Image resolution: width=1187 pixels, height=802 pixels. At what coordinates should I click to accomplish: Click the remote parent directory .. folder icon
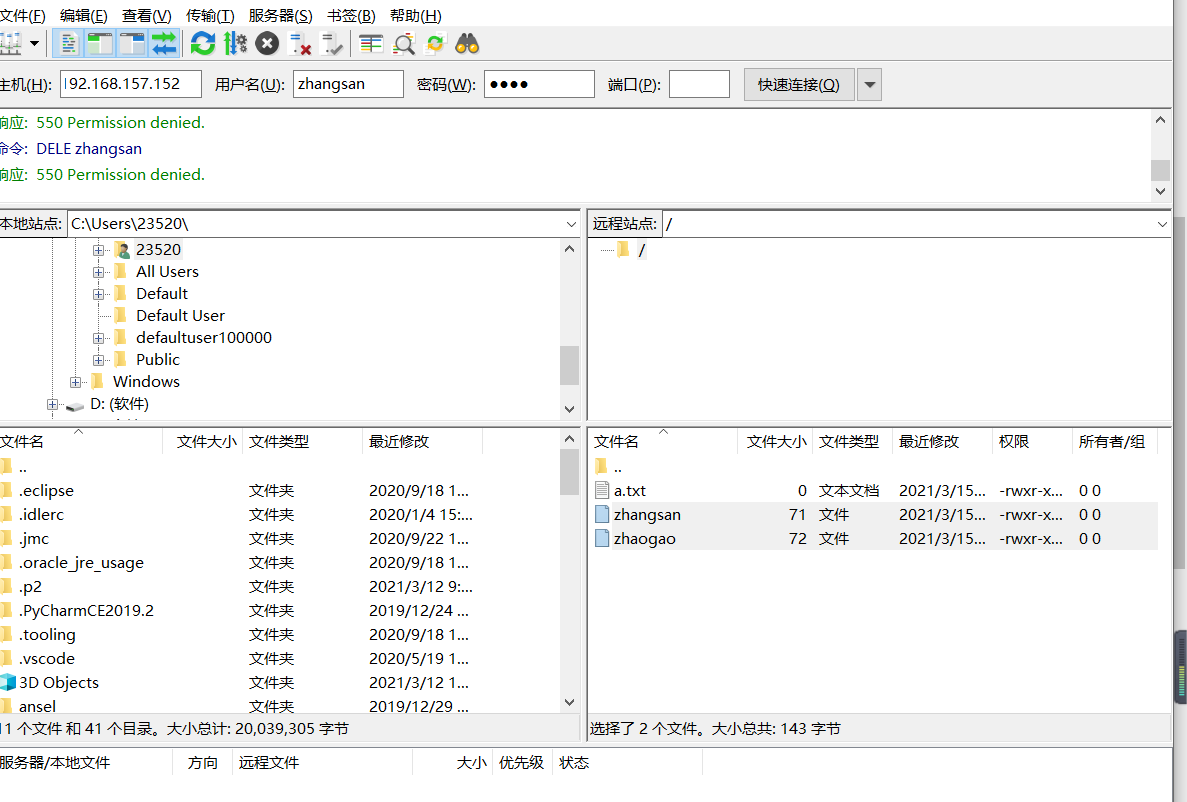coord(602,466)
